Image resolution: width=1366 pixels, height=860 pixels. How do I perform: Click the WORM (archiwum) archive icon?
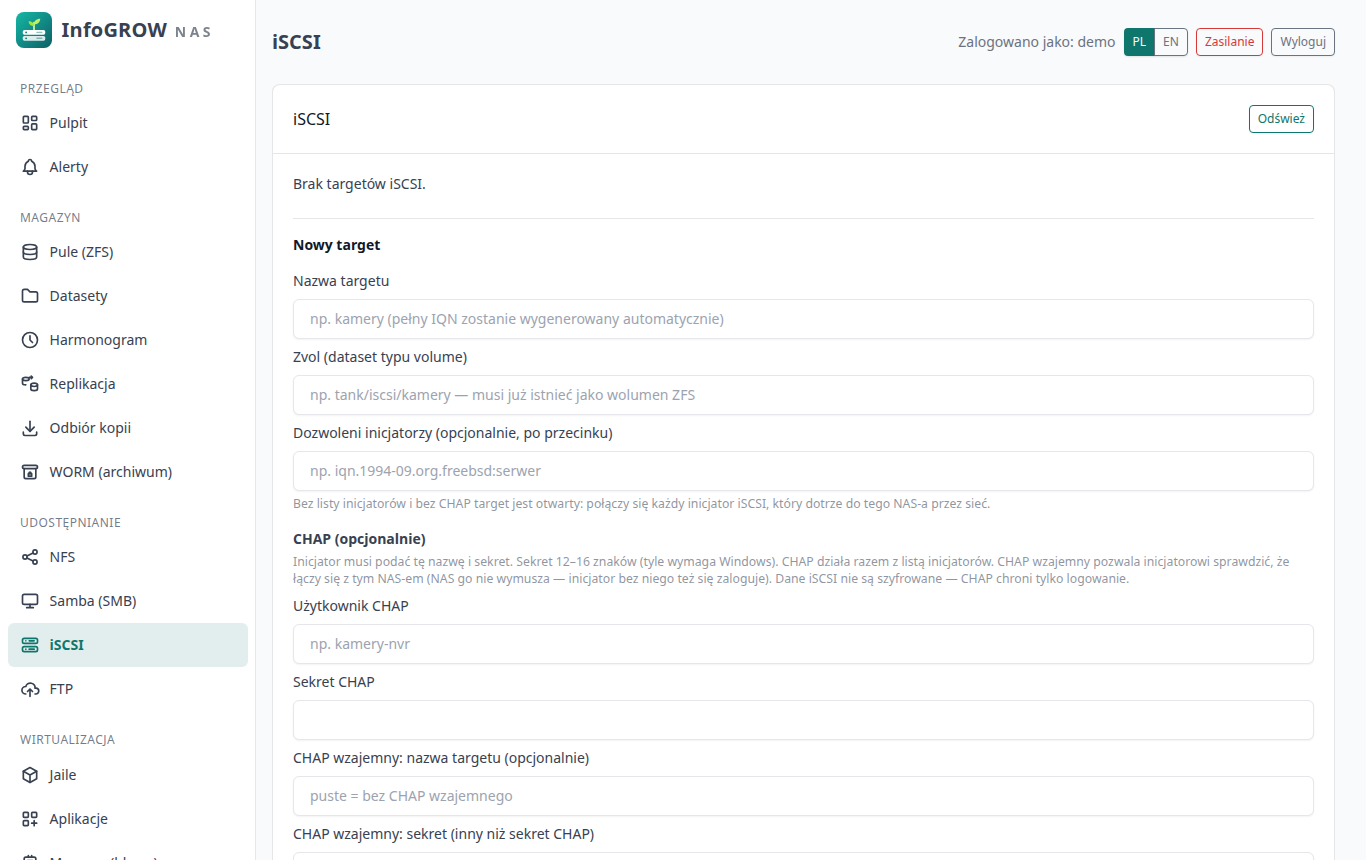(x=30, y=472)
